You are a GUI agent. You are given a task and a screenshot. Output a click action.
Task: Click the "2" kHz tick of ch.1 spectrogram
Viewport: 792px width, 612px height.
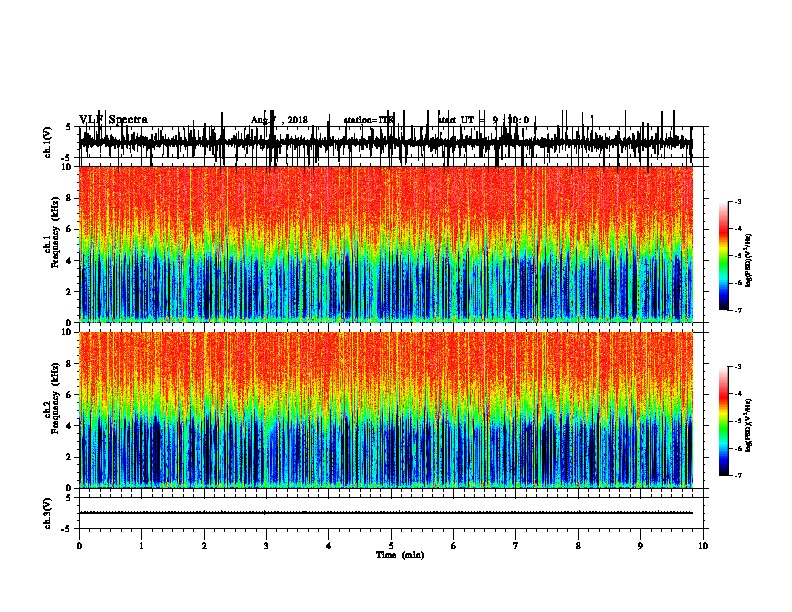(x=69, y=291)
